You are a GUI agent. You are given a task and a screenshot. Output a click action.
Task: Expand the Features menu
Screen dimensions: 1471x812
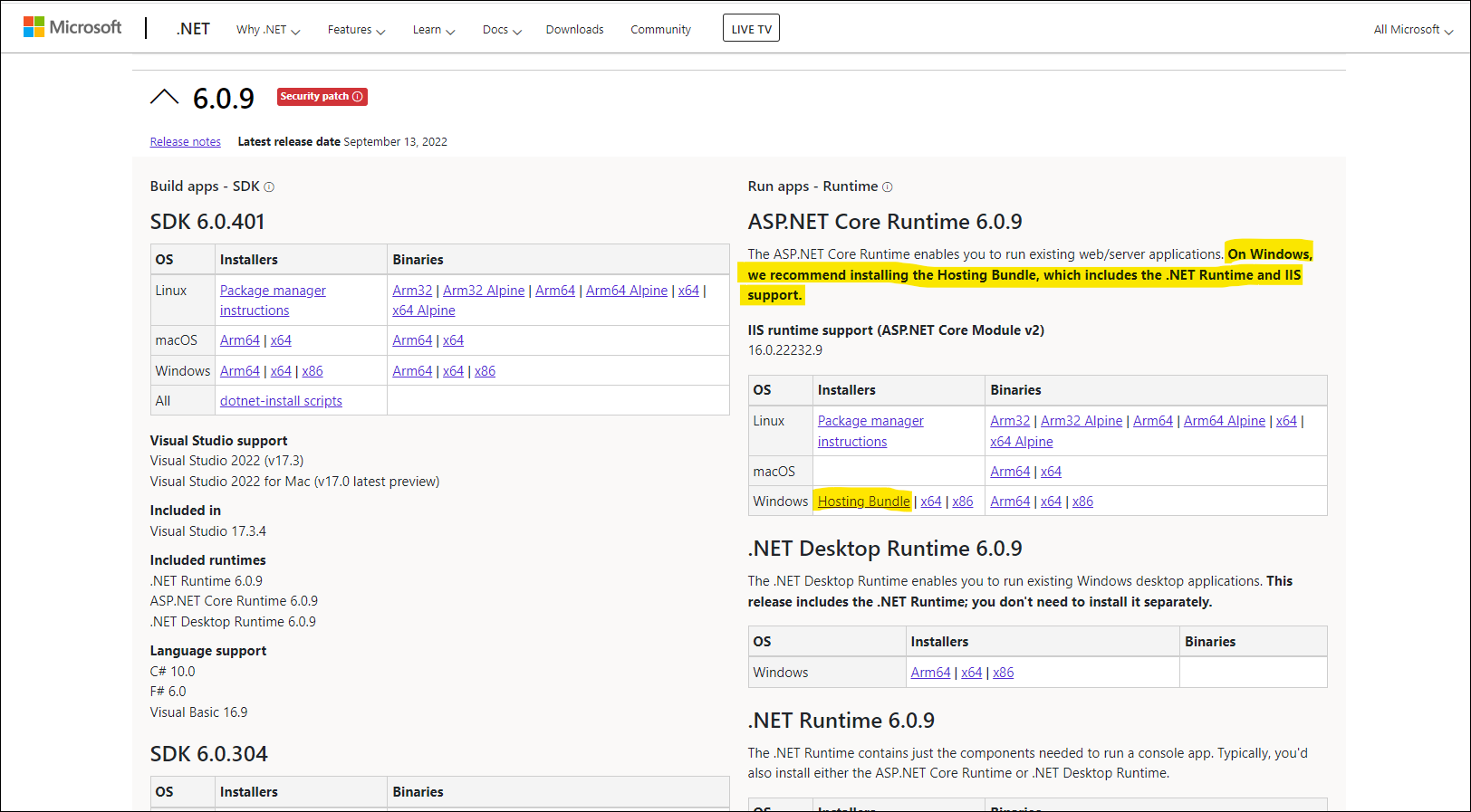tap(356, 30)
